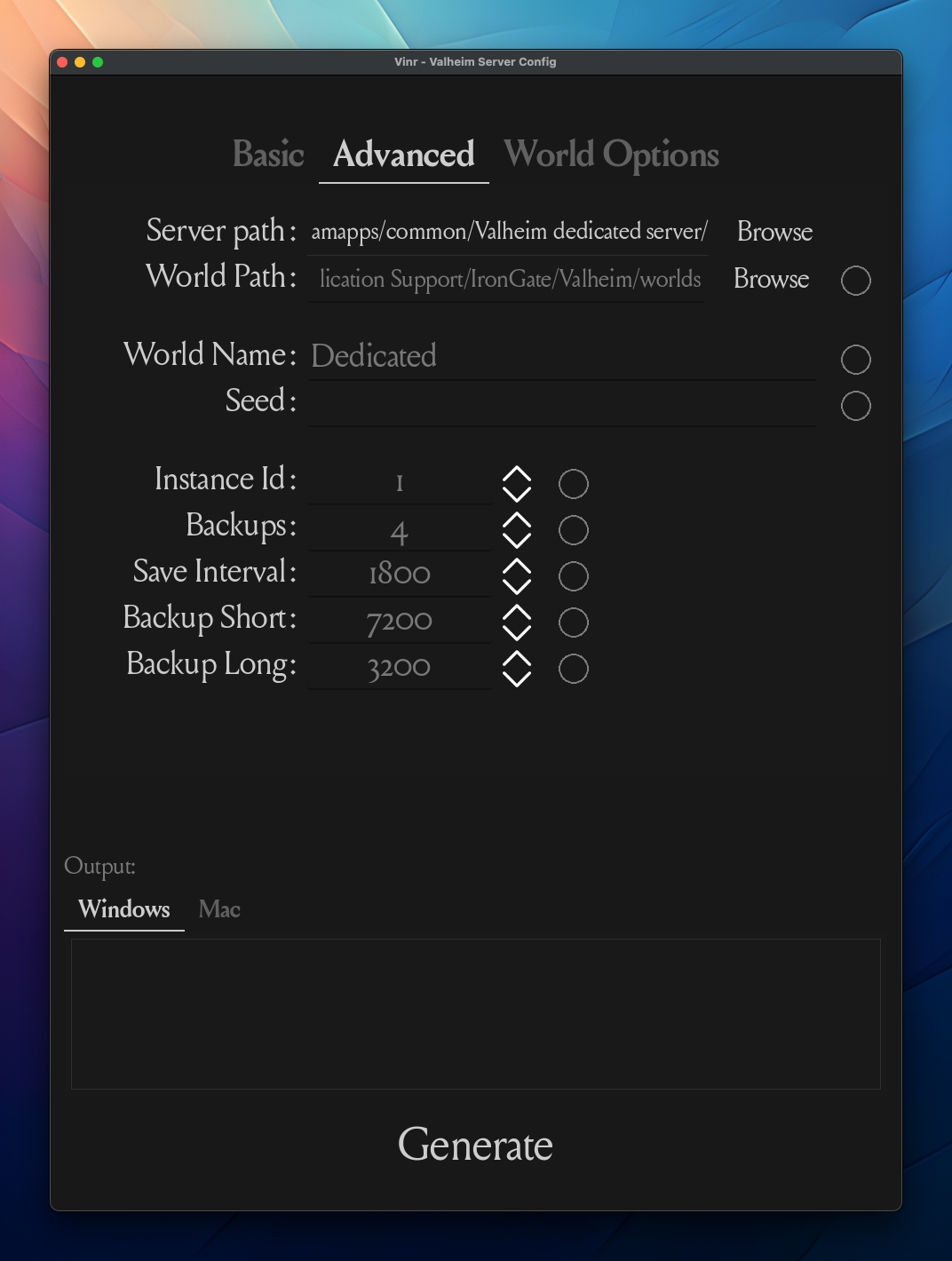
Task: Toggle the World Path radio circle
Action: pyautogui.click(x=855, y=281)
